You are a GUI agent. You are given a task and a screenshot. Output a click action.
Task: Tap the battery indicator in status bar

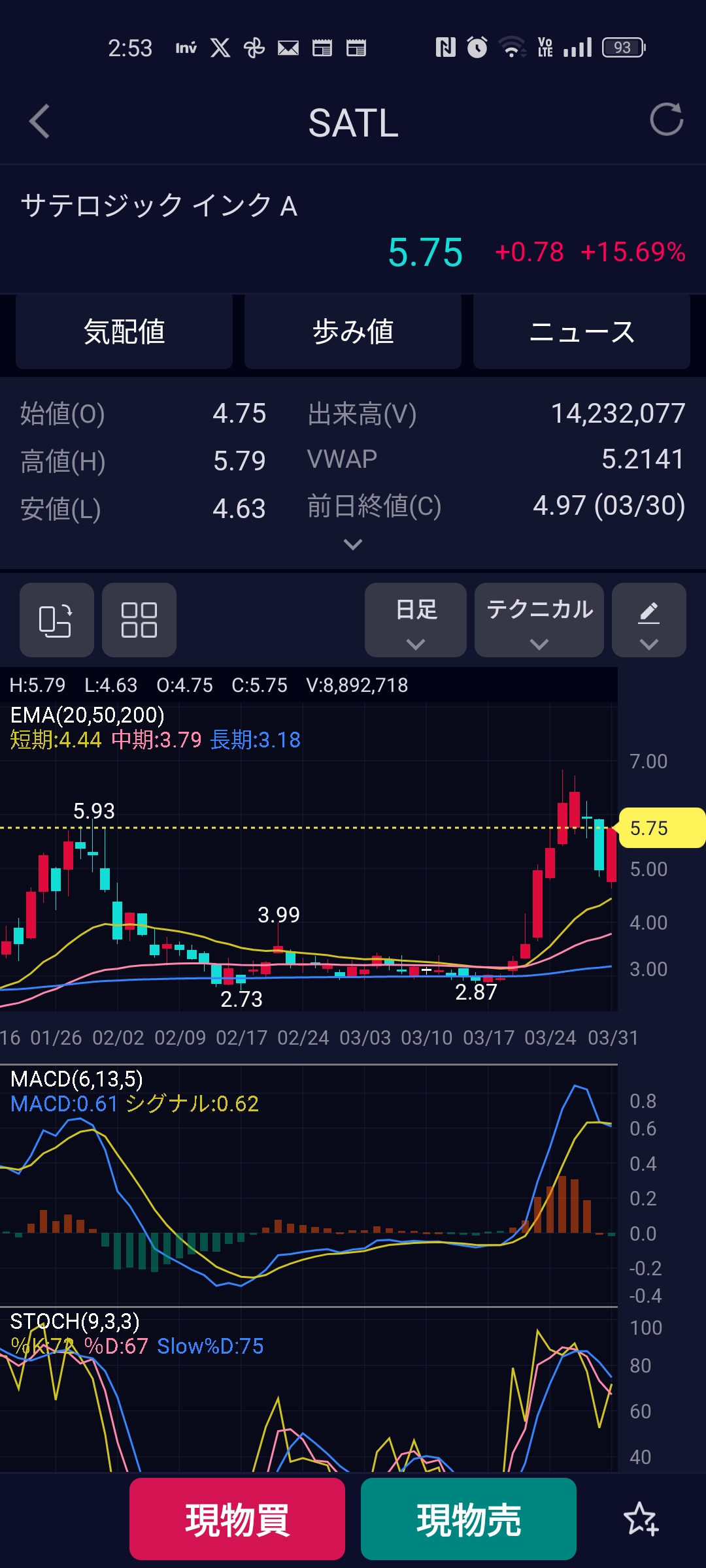point(623,48)
